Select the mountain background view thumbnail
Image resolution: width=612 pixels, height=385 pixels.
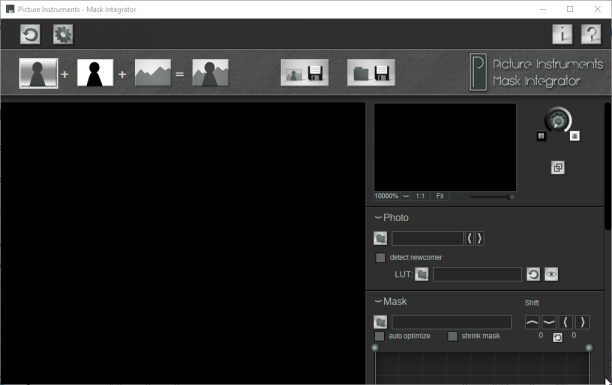(x=153, y=73)
